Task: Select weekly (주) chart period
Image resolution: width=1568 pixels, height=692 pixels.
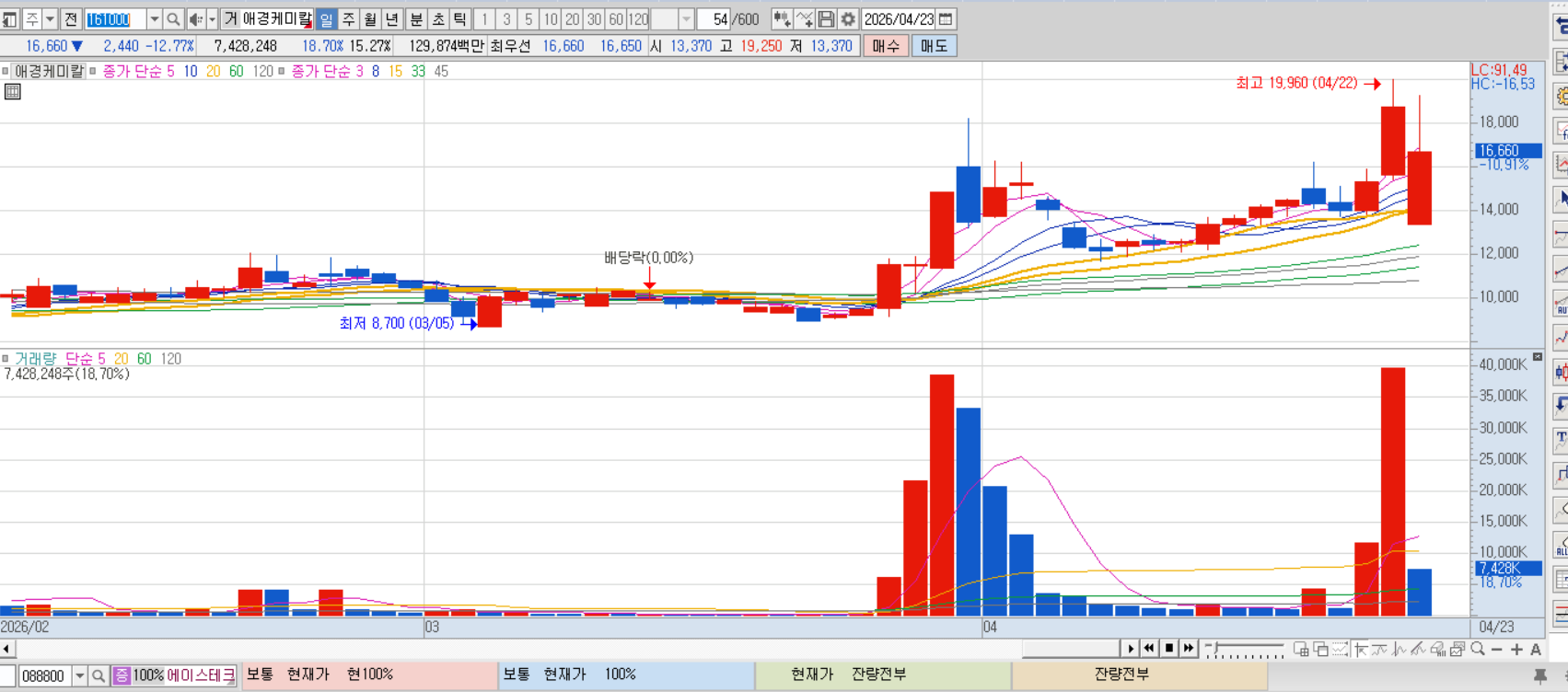Action: 349,19
